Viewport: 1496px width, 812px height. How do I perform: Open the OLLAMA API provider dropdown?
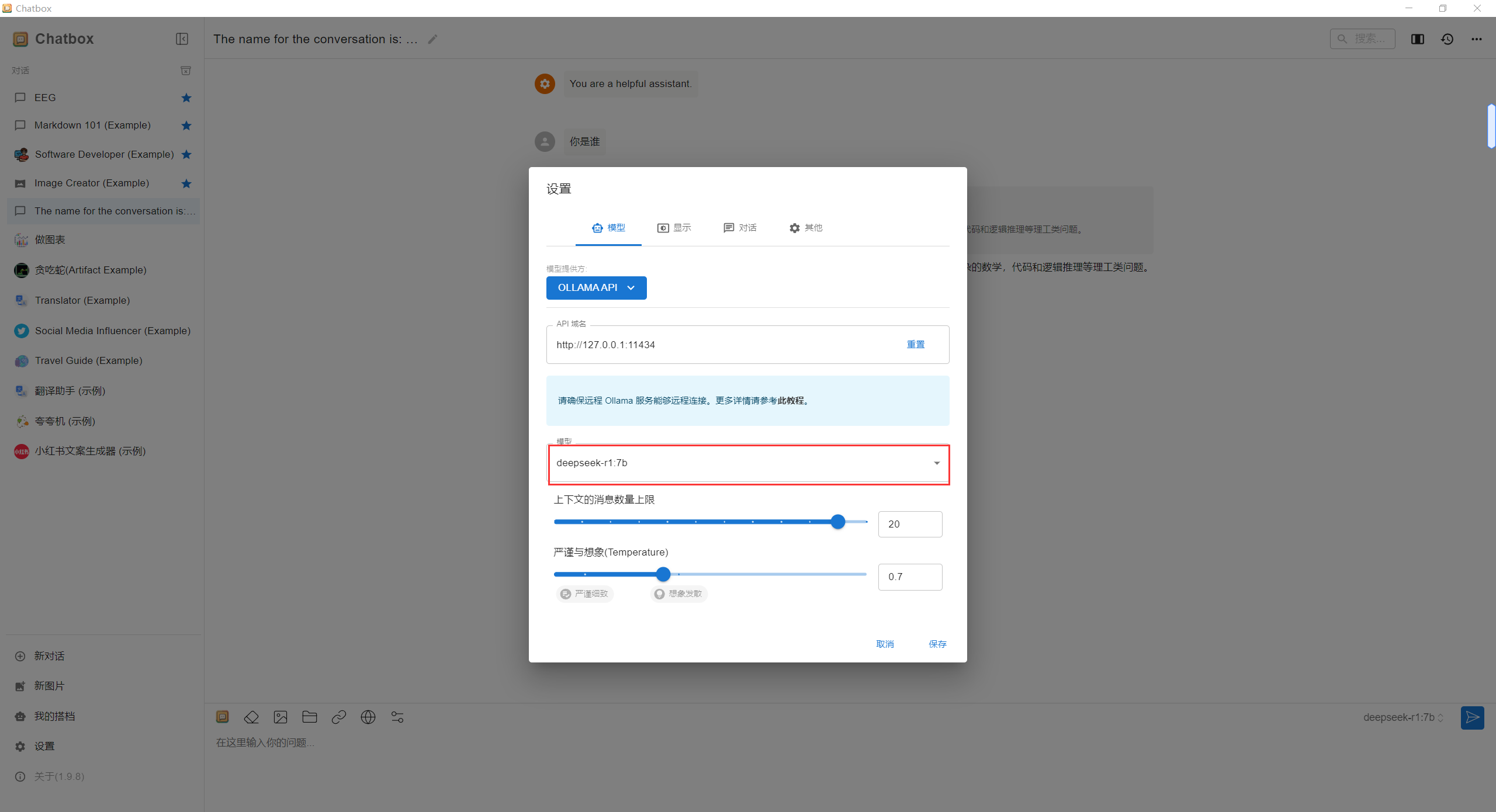click(596, 287)
